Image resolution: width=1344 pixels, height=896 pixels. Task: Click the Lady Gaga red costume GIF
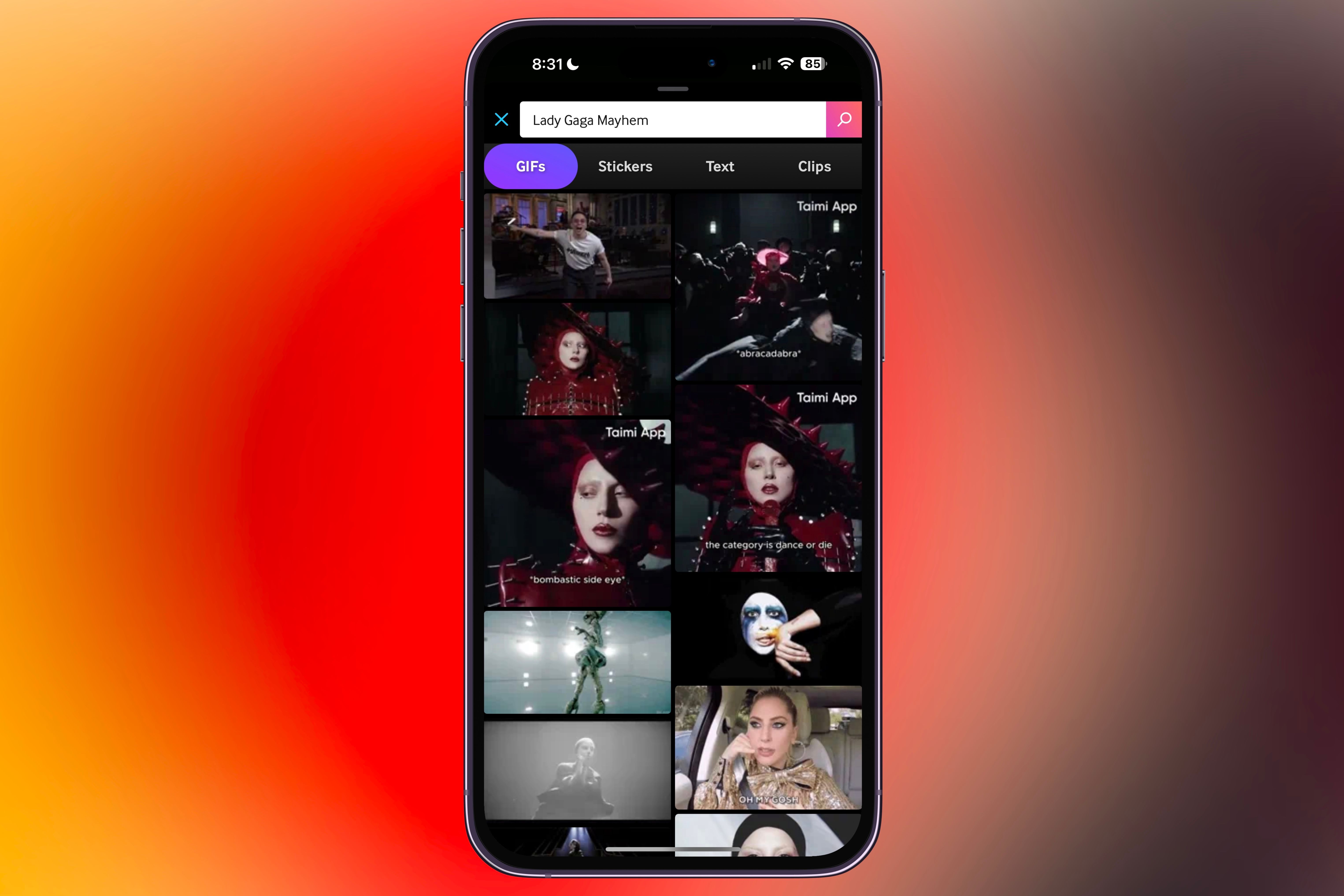580,360
